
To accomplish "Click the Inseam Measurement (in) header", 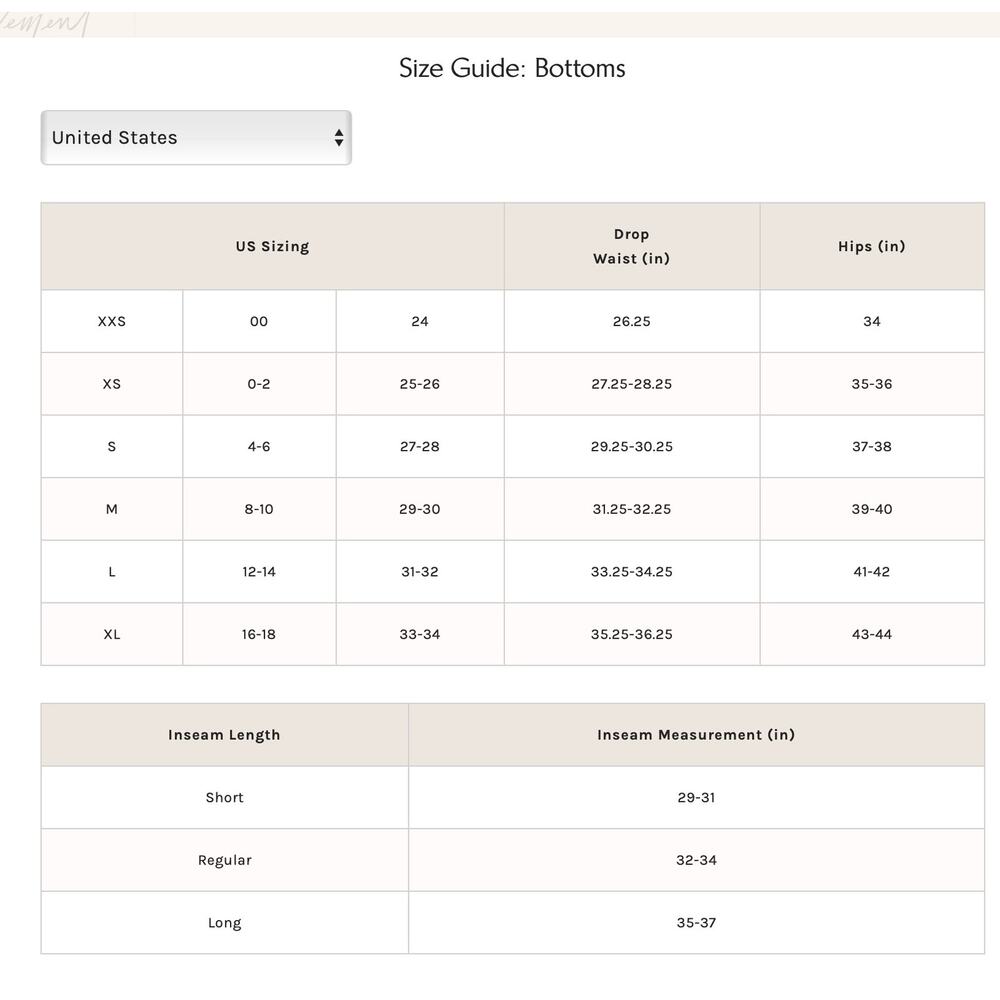I will [696, 735].
